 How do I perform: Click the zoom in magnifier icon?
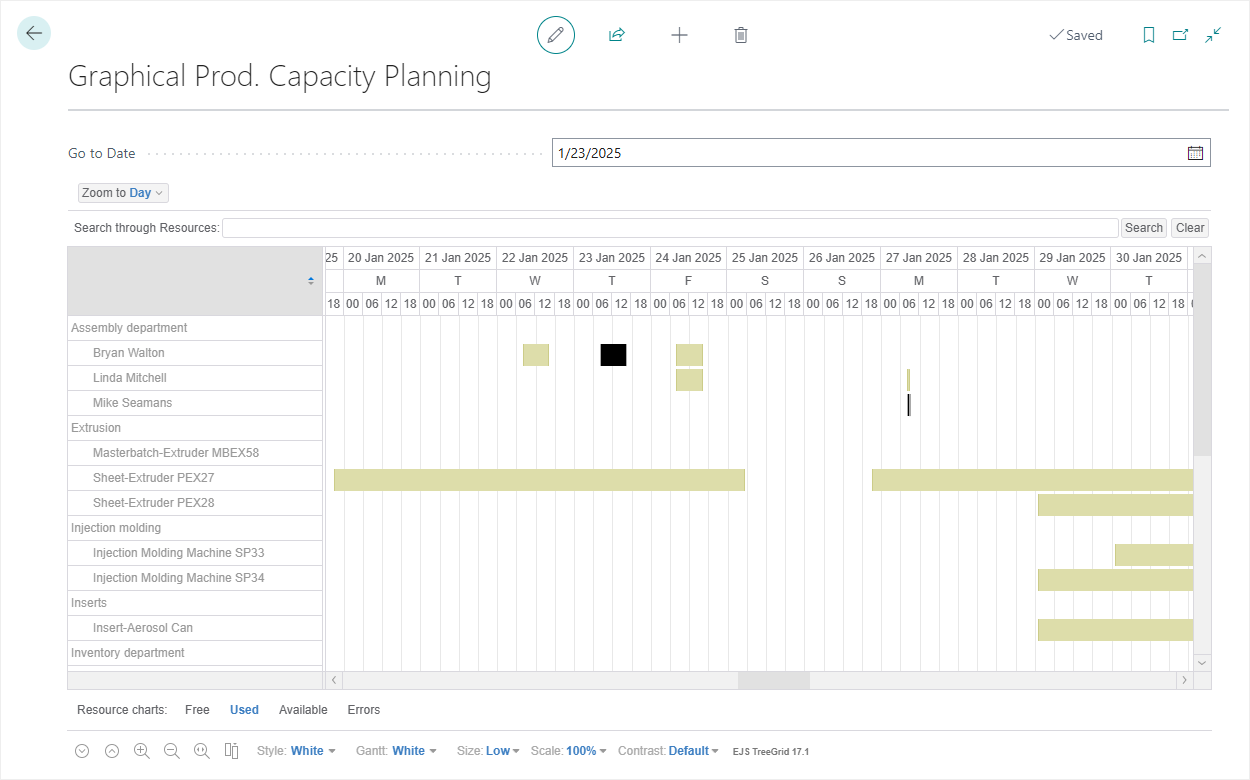[141, 751]
